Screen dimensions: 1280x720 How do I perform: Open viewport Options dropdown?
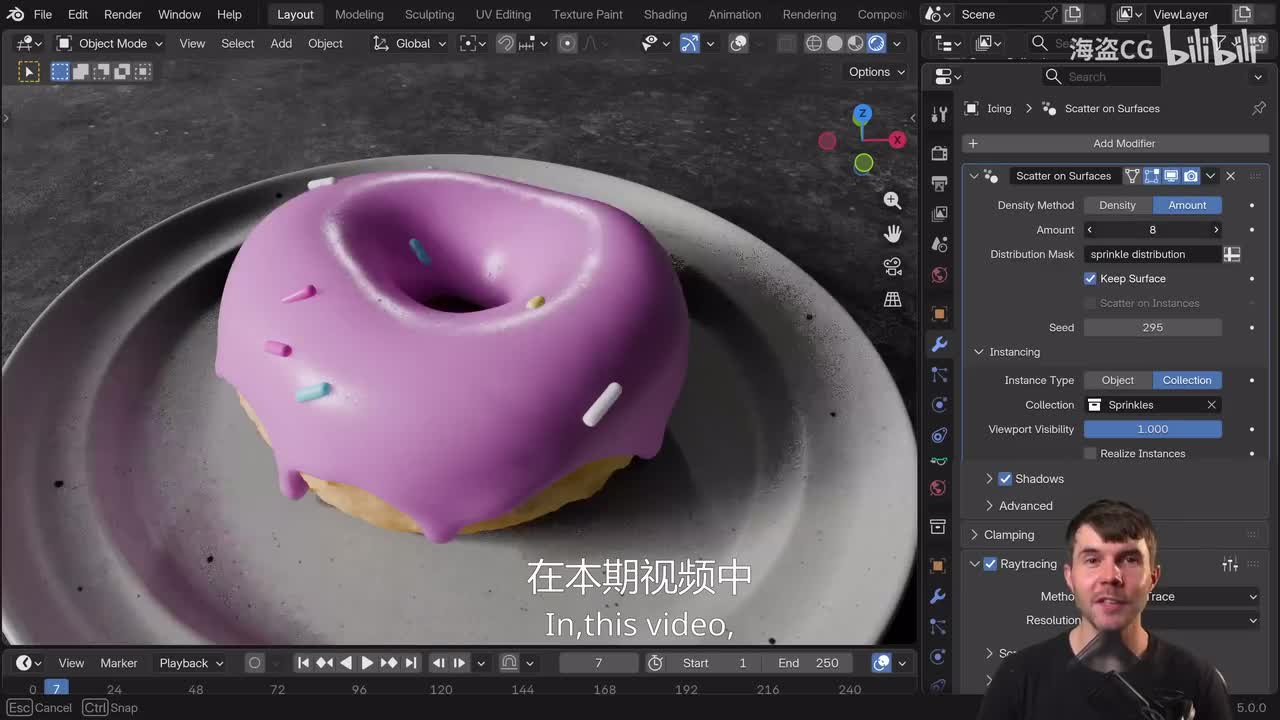click(x=877, y=72)
